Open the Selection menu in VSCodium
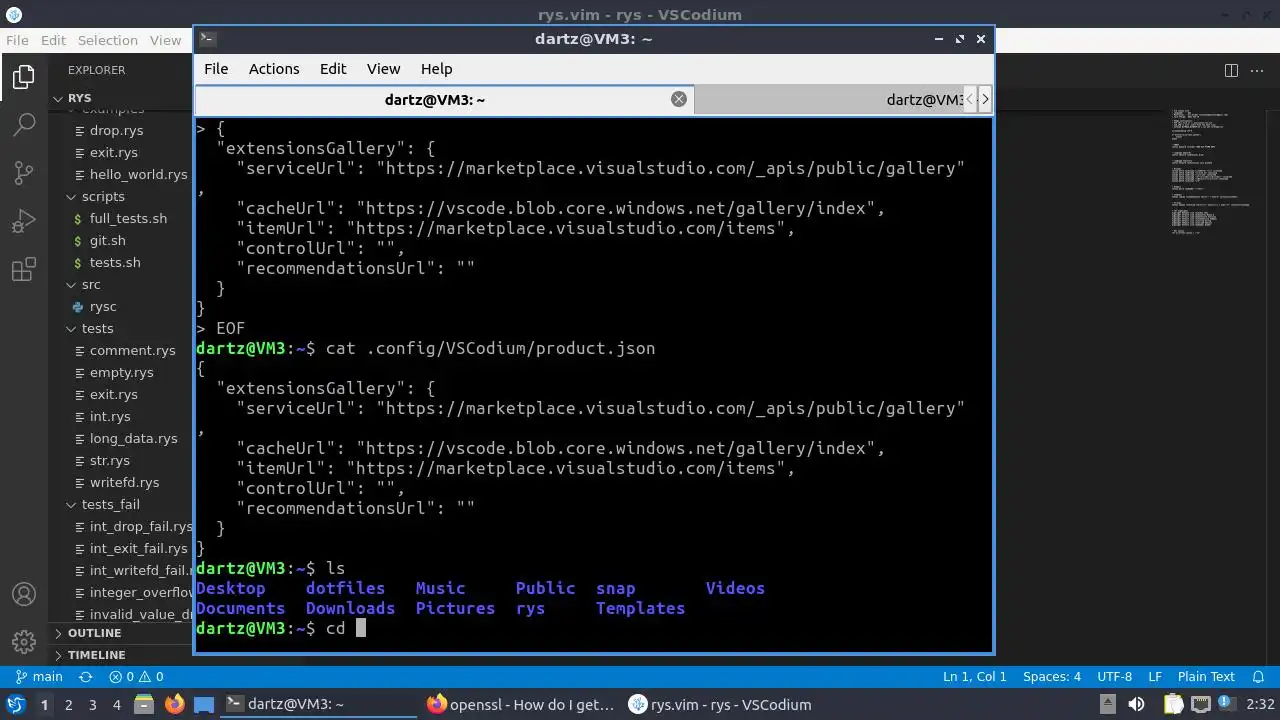Image resolution: width=1280 pixels, height=720 pixels. point(108,40)
